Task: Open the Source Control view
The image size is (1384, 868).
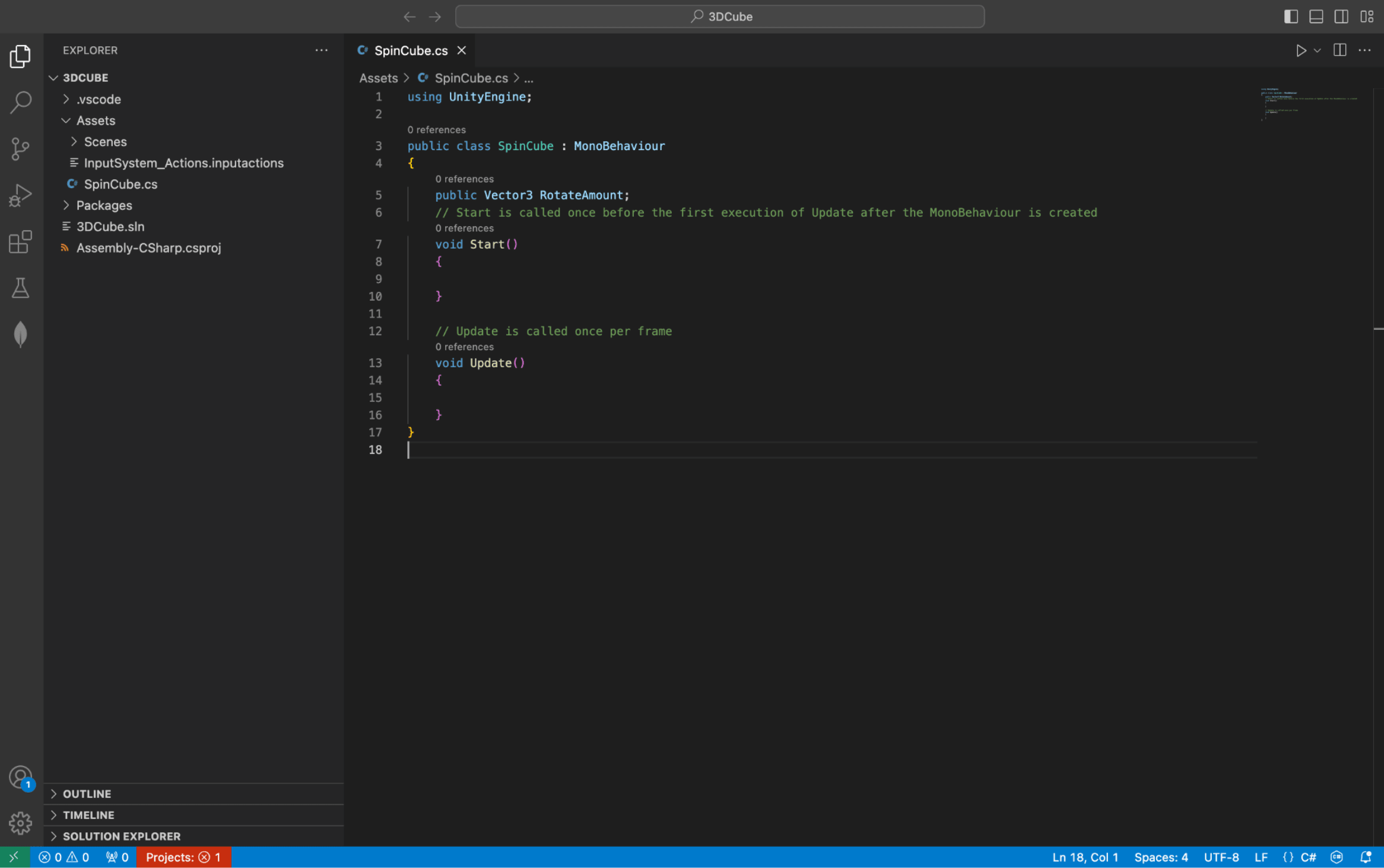Action: coord(21,148)
